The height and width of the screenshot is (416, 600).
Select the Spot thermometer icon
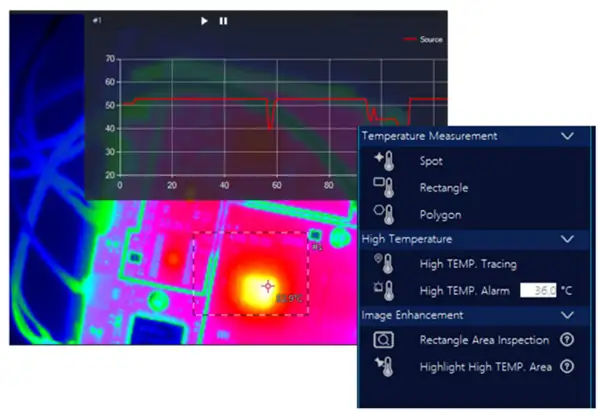click(385, 161)
